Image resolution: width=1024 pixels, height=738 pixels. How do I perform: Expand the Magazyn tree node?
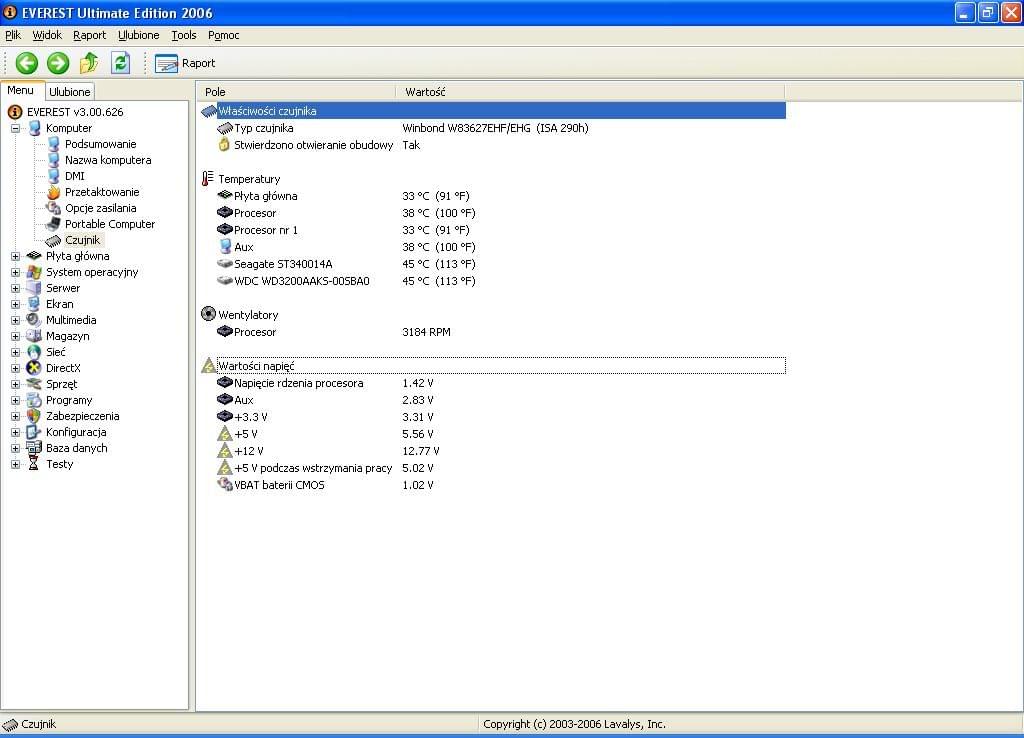(16, 336)
